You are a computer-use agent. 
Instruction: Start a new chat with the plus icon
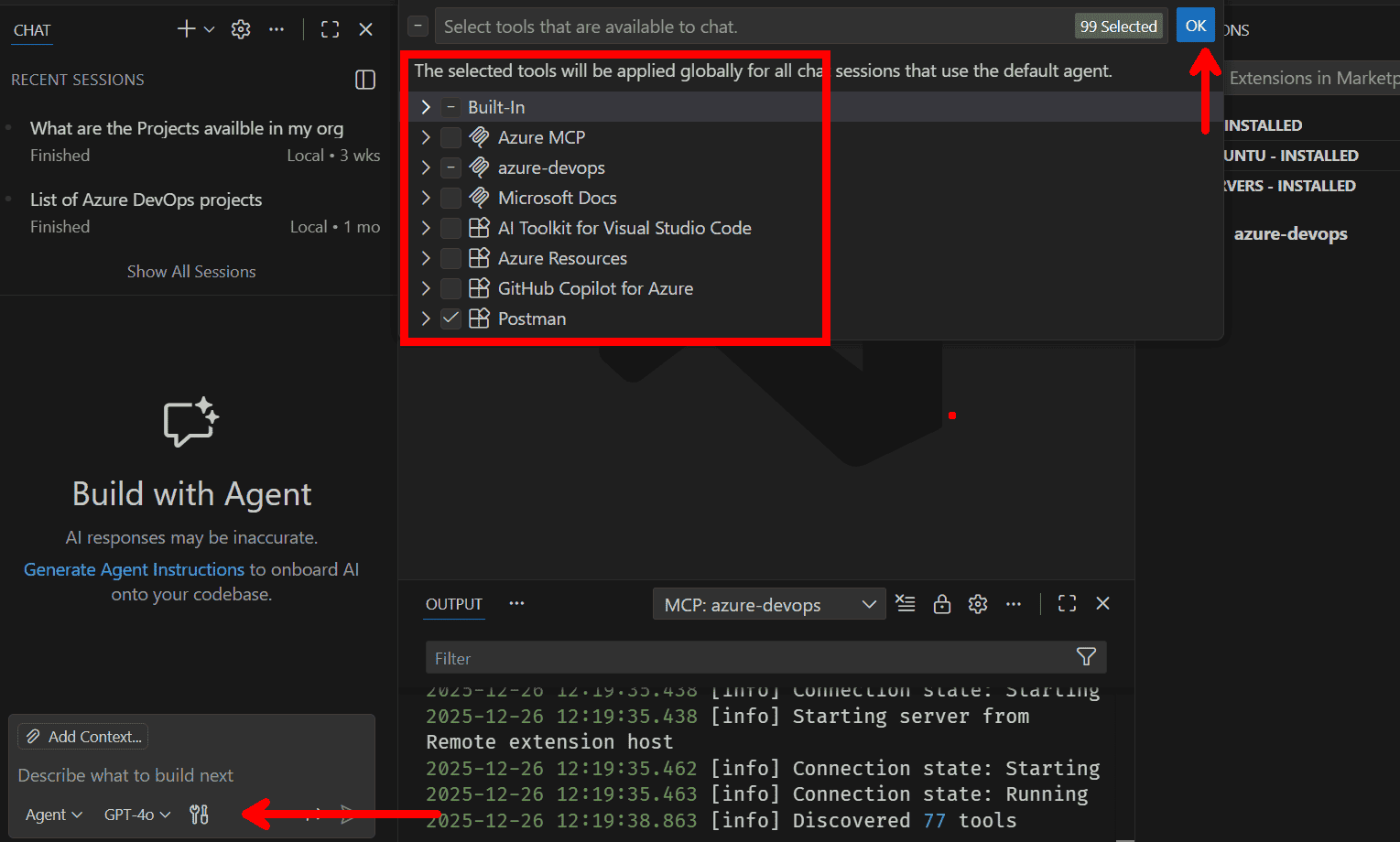pos(187,28)
